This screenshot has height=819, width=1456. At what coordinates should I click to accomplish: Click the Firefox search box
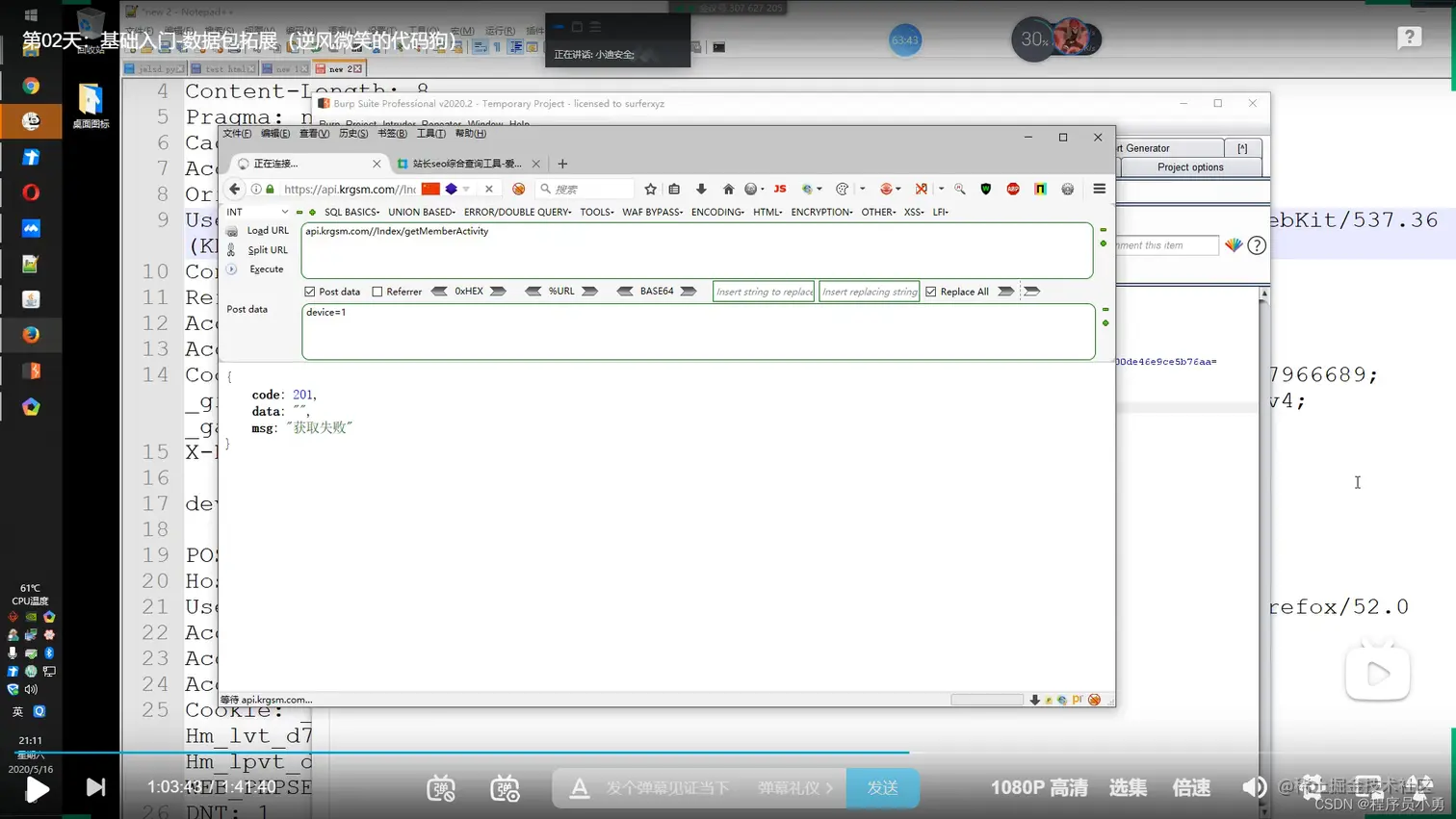point(585,189)
